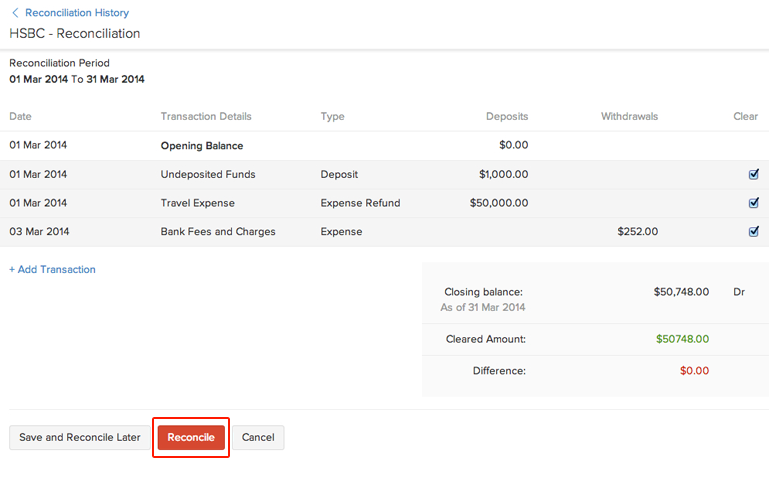Screen dimensions: 771x477
Task: Click the Clear column header
Action: [x=745, y=116]
